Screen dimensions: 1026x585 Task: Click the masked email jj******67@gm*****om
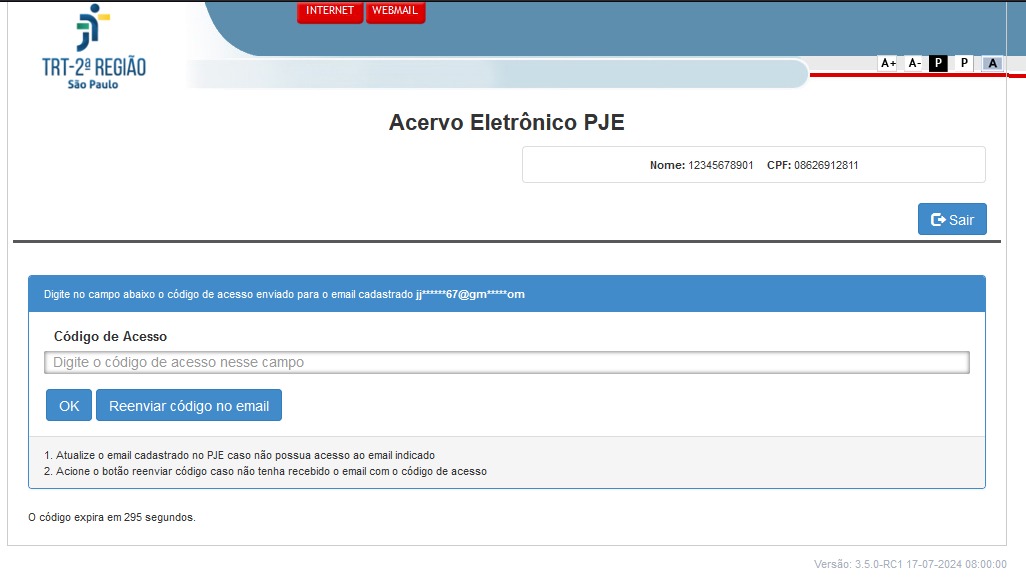470,294
